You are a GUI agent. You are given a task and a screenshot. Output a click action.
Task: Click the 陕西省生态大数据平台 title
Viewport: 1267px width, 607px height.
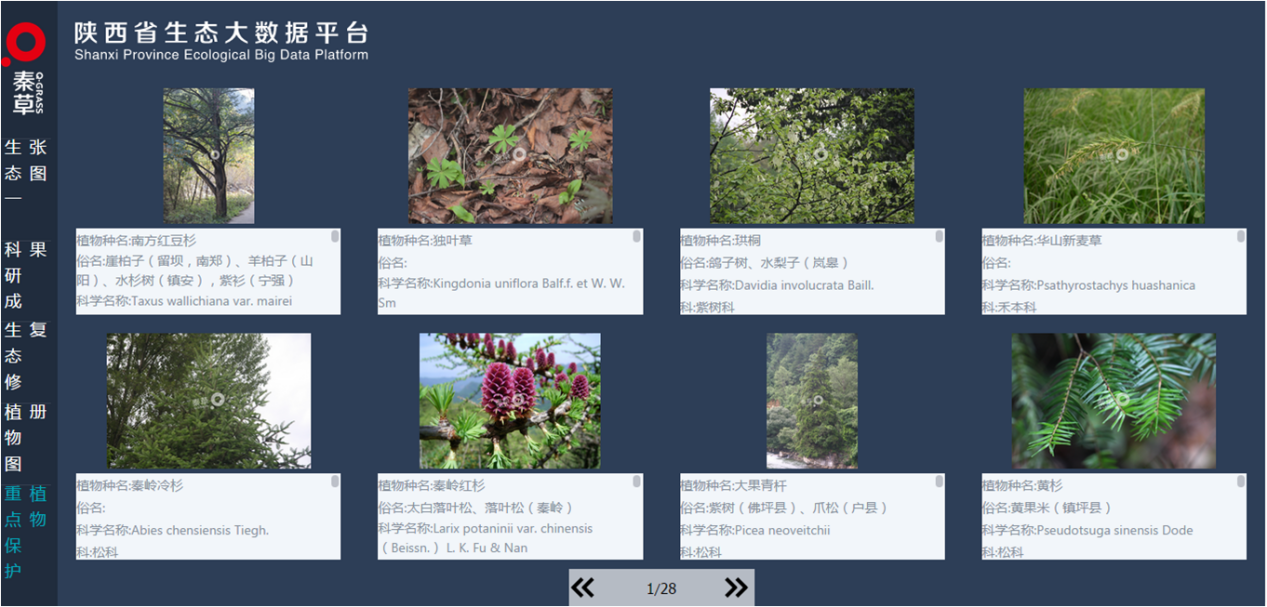click(221, 32)
